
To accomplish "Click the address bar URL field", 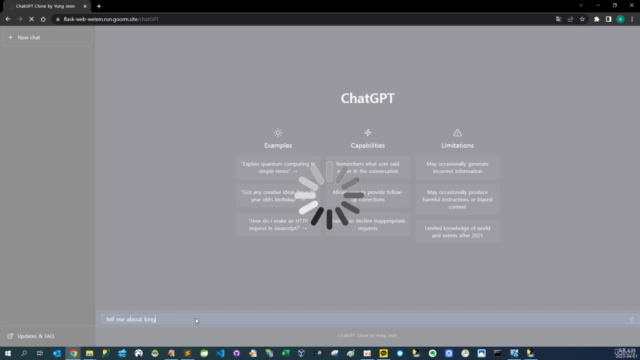I will 302,19.
